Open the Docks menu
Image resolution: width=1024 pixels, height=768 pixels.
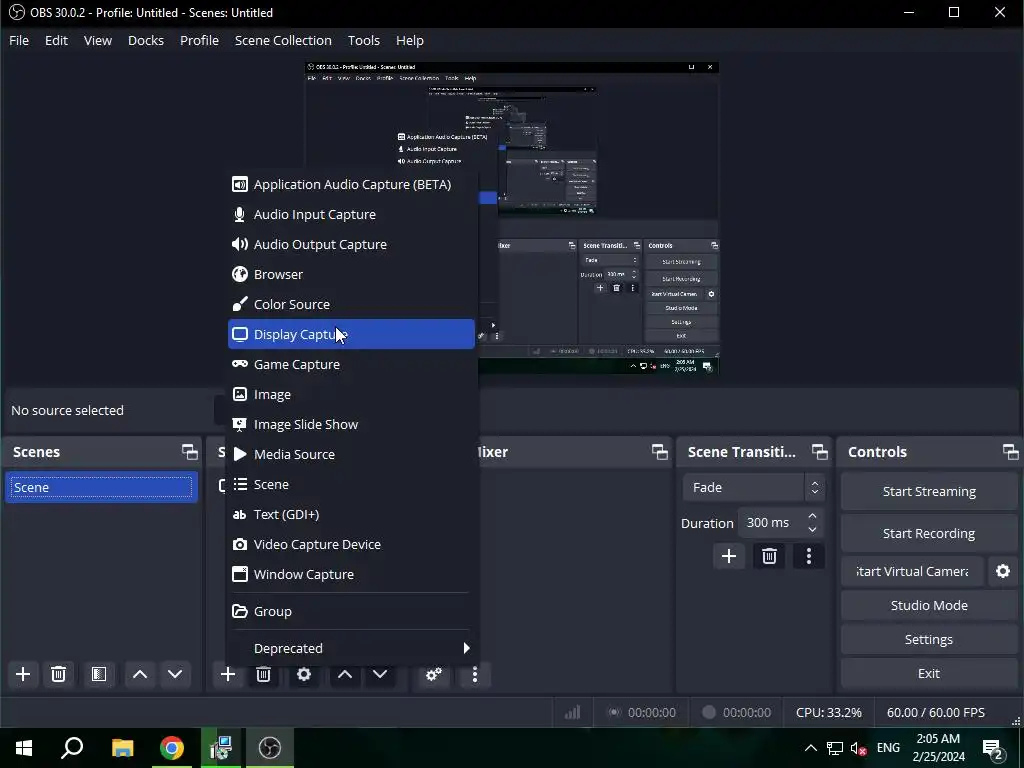coord(146,40)
